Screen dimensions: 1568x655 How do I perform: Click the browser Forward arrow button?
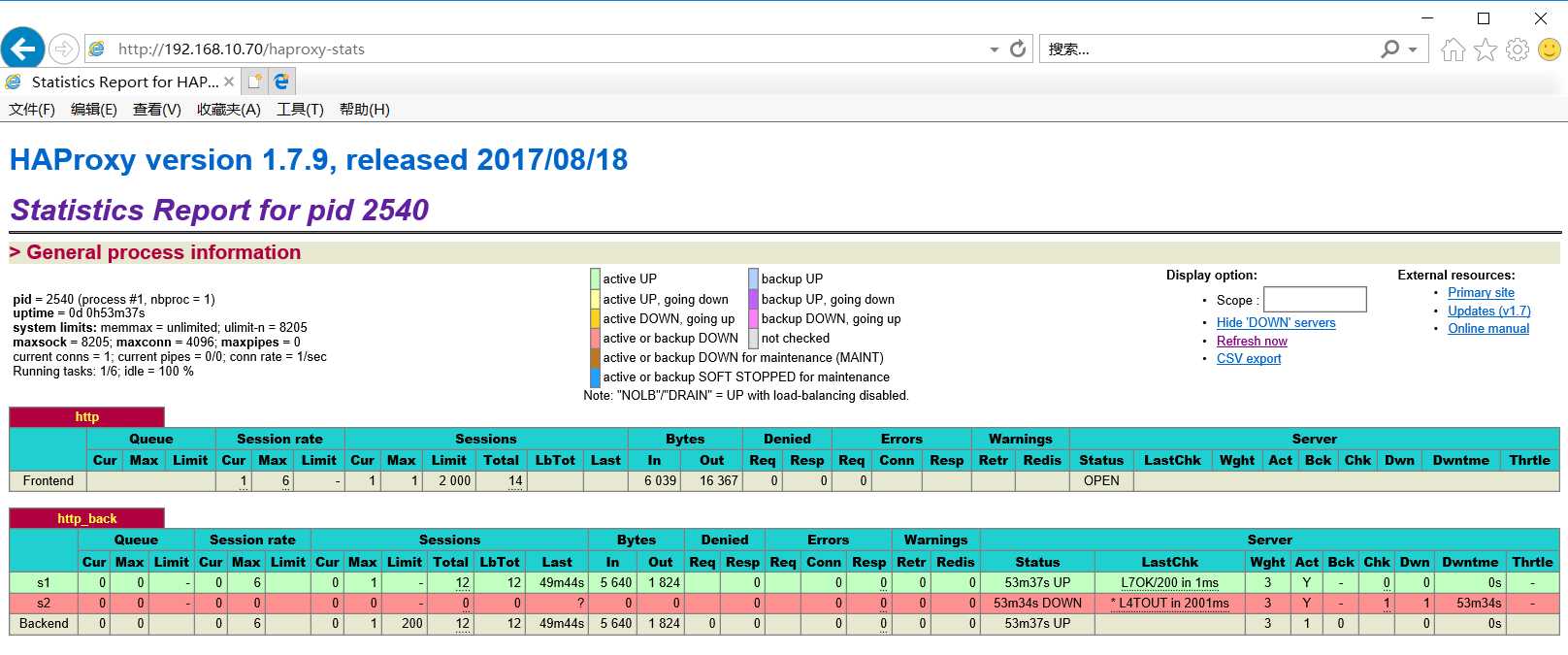coord(64,49)
